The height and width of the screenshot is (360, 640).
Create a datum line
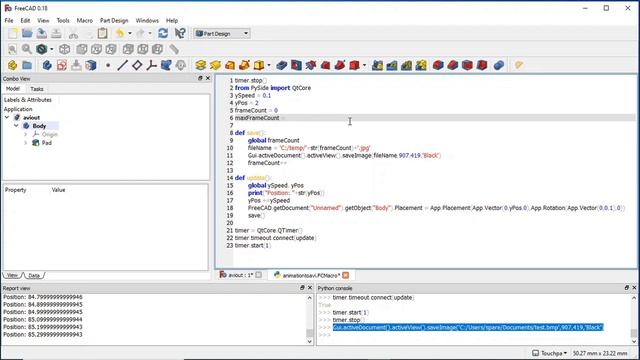[122, 65]
